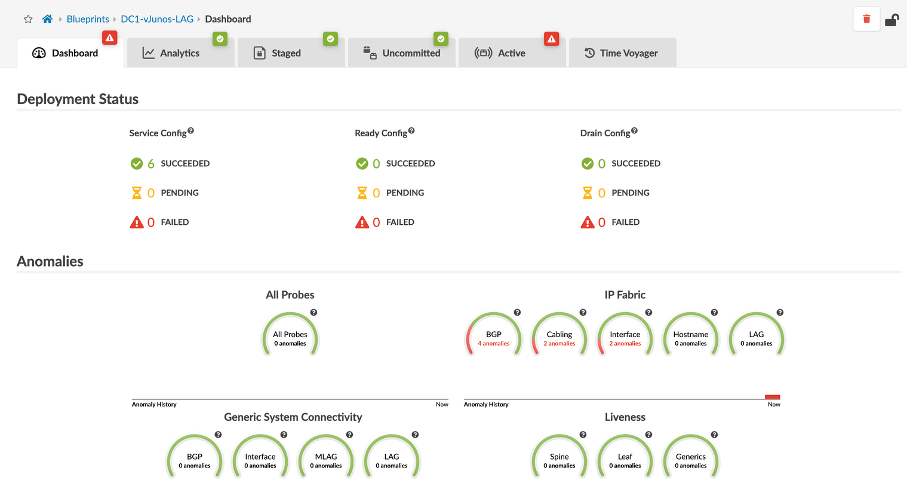This screenshot has width=908, height=486.
Task: Open help icon beside Service Config
Action: 190,131
